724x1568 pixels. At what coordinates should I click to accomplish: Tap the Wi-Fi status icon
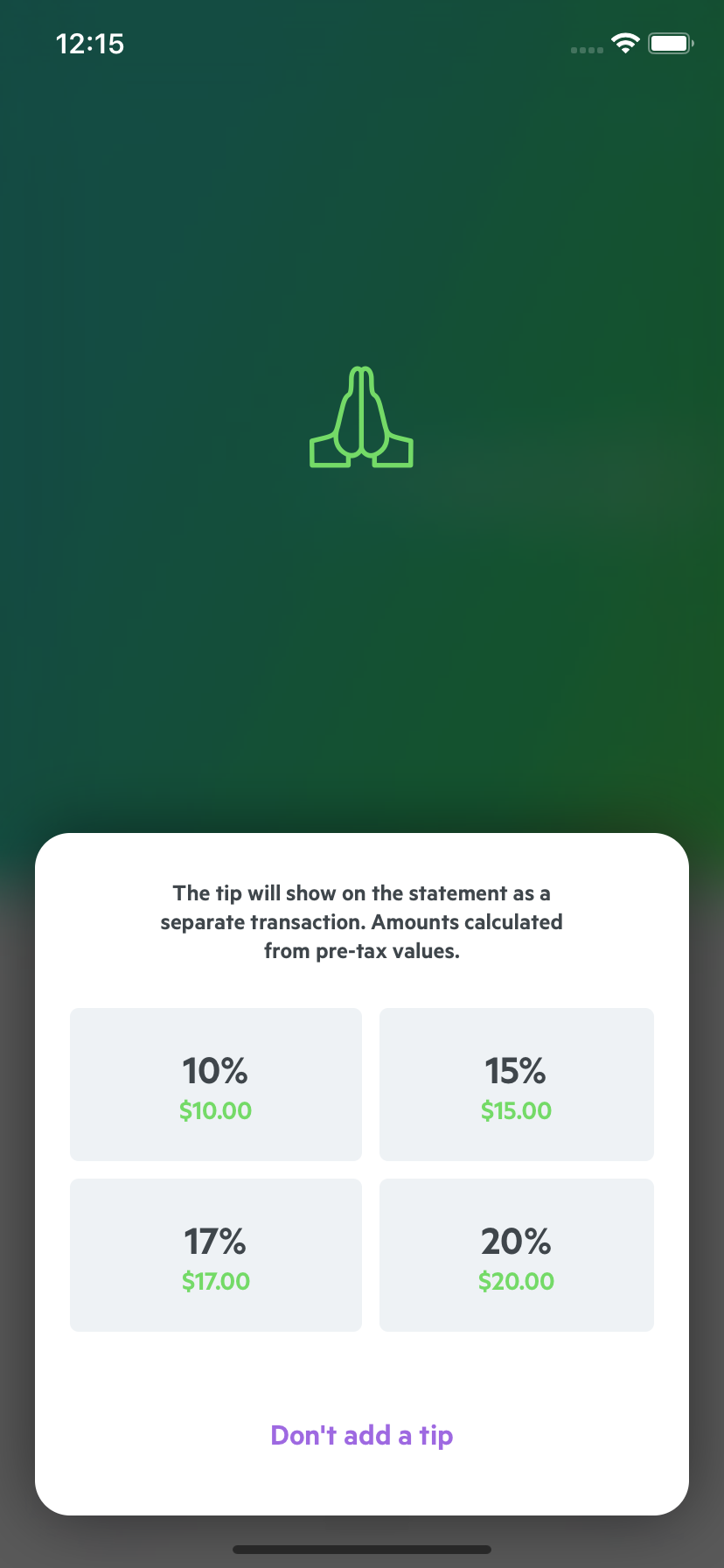tap(625, 43)
